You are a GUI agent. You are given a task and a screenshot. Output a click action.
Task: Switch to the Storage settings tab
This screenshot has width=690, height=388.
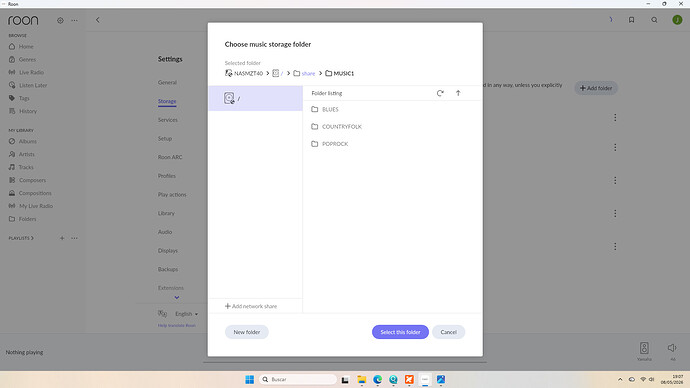pyautogui.click(x=167, y=101)
